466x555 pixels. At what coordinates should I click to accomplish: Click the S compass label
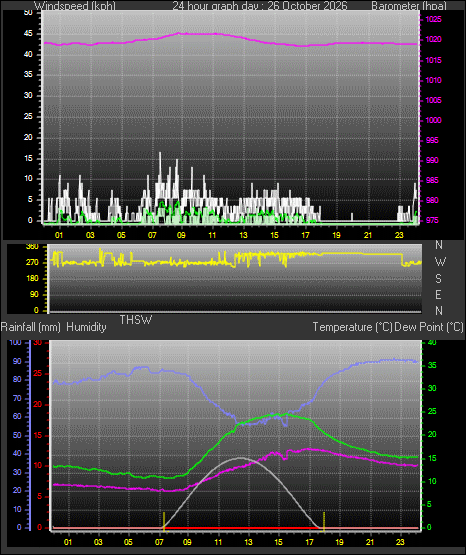(x=439, y=279)
